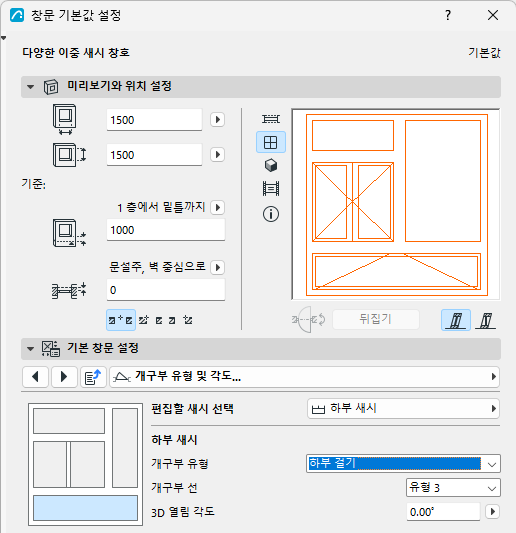The image size is (516, 533).
Task: Click the sill height to story icon
Action: click(x=69, y=233)
